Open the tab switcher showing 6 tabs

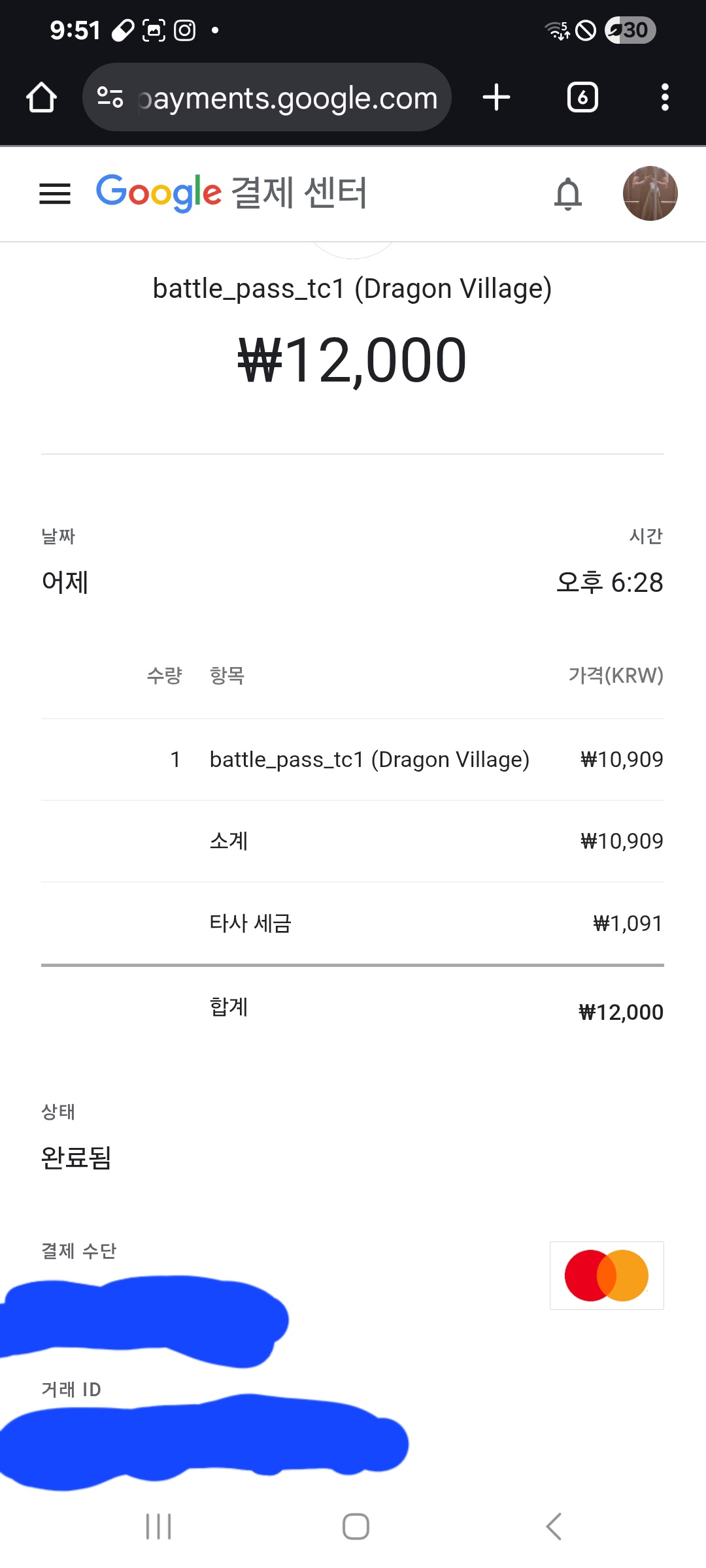coord(582,97)
